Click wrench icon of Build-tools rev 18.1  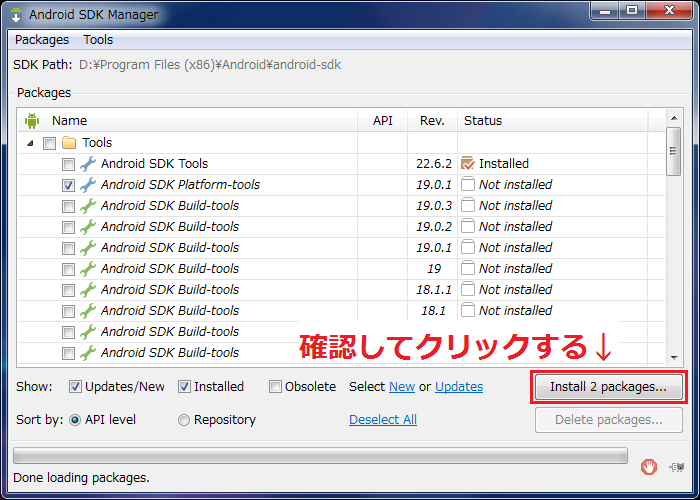point(88,311)
